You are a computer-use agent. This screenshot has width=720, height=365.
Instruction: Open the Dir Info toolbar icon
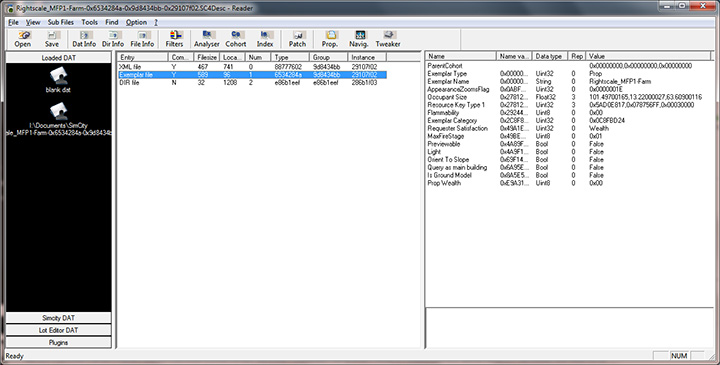[113, 39]
